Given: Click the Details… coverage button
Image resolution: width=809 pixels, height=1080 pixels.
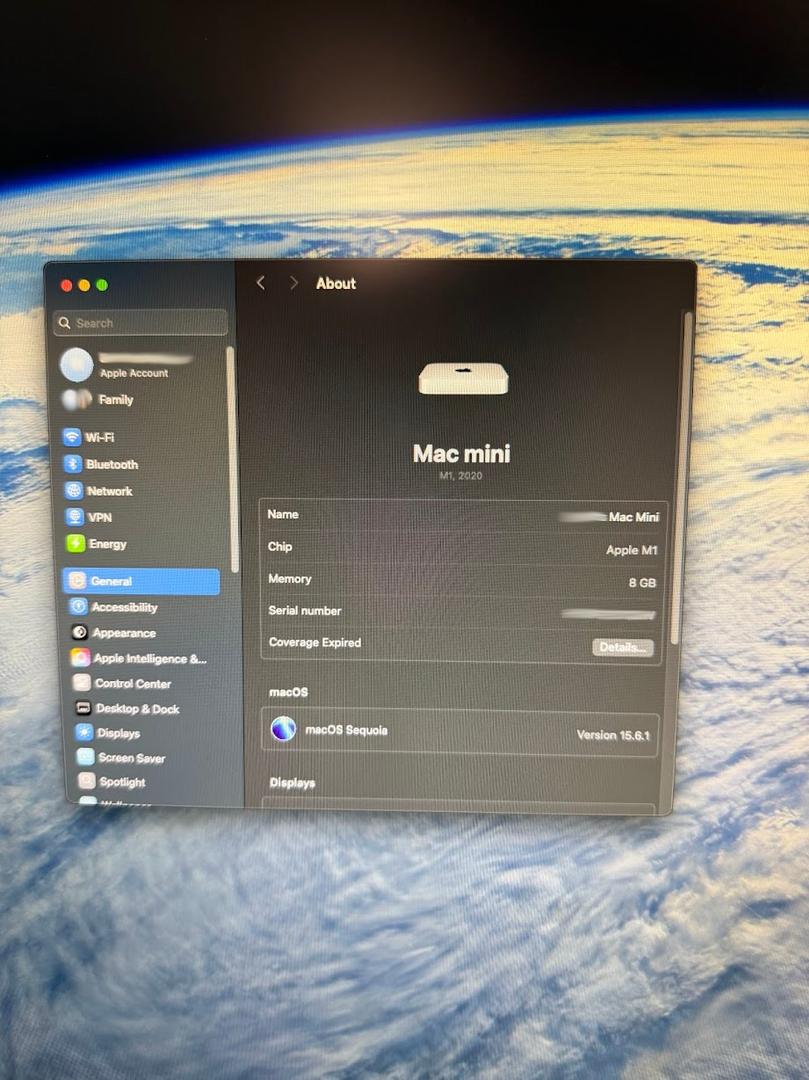Looking at the screenshot, I should pos(622,647).
